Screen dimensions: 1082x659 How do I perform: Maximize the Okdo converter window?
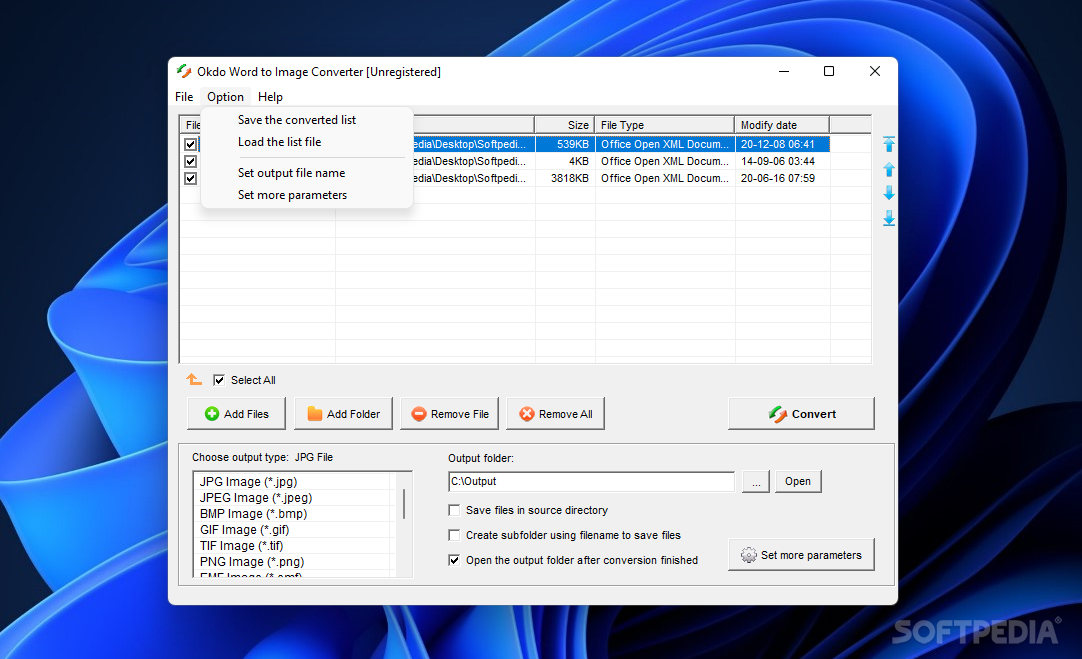(829, 71)
